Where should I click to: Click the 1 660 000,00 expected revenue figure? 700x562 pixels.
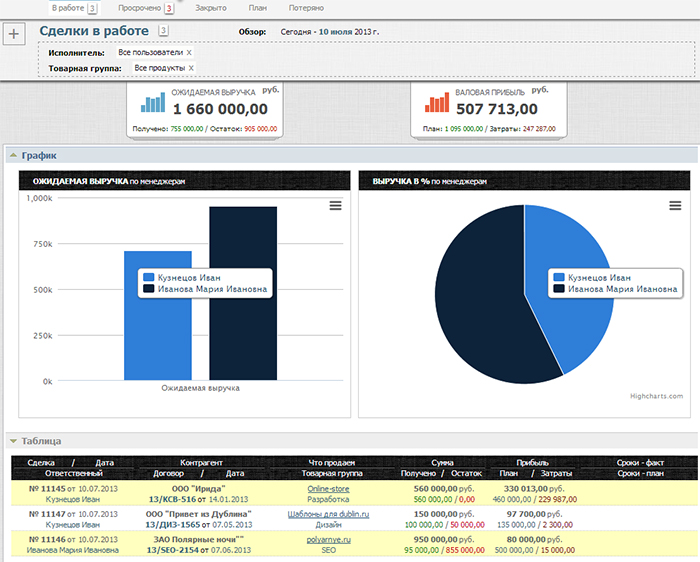(220, 109)
